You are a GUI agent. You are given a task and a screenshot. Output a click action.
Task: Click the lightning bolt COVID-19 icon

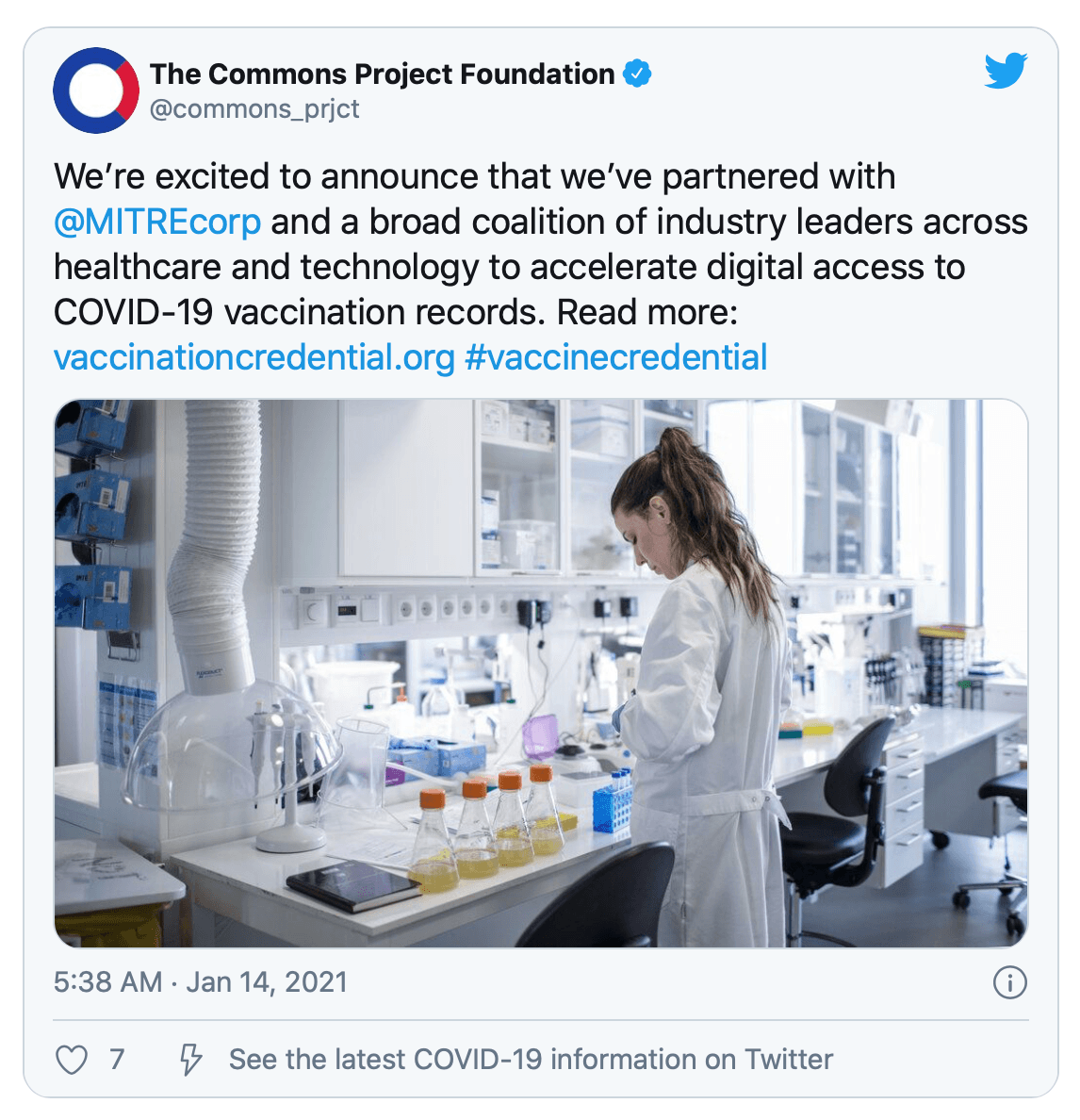pyautogui.click(x=189, y=1060)
